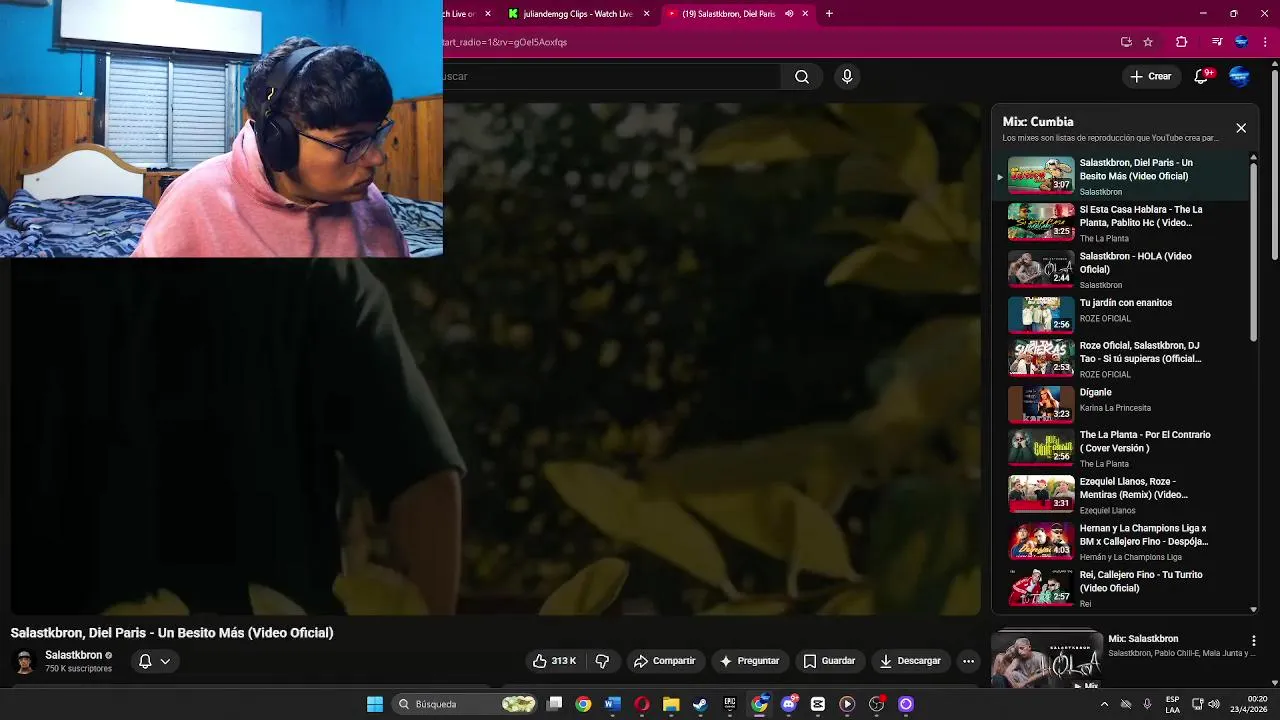
Task: Show hidden system tray icons chevron
Action: click(x=1104, y=704)
